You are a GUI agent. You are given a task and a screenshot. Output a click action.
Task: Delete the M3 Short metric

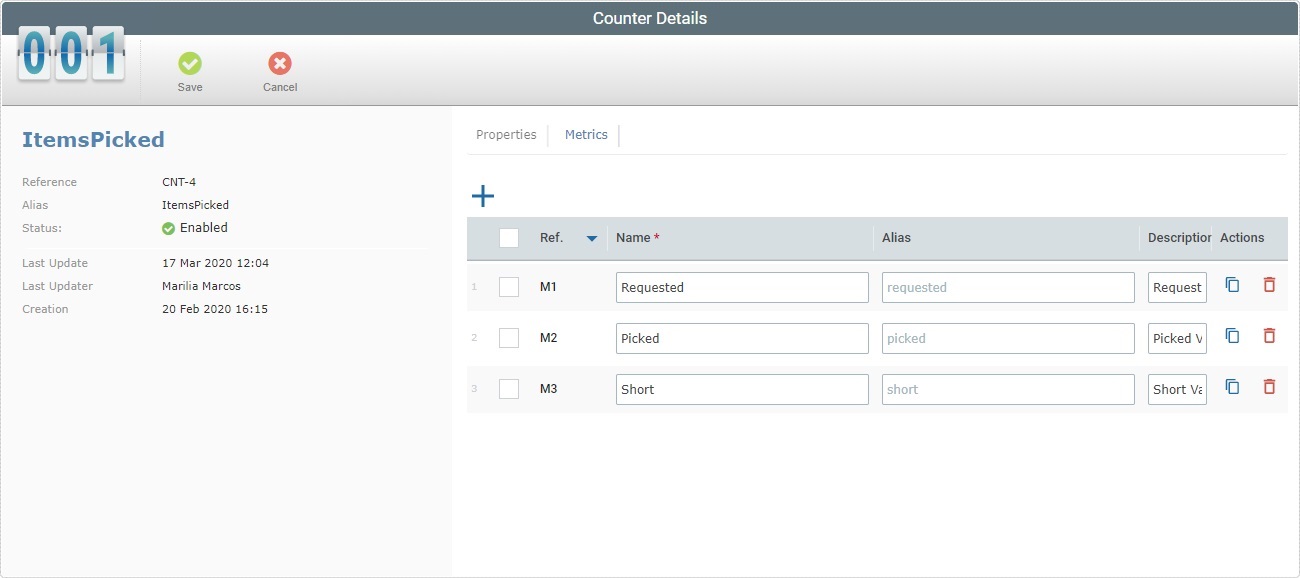point(1269,387)
